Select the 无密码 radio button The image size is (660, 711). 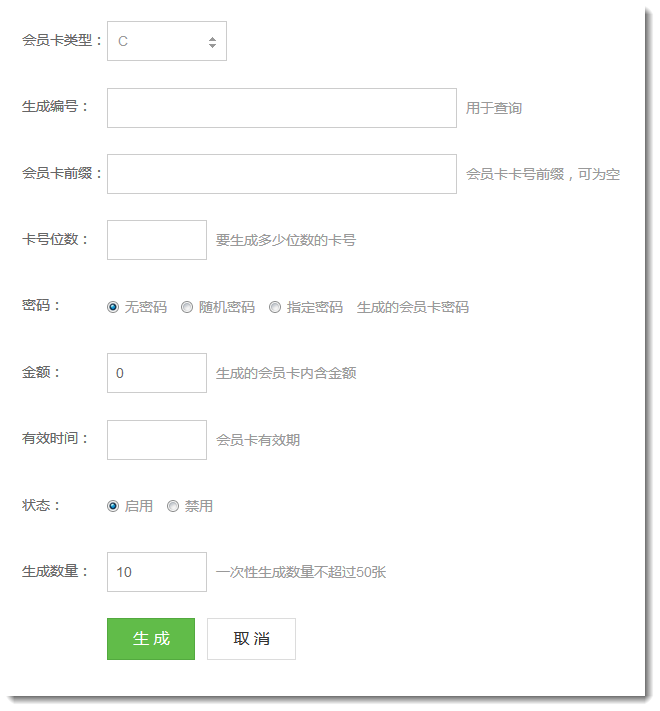pyautogui.click(x=113, y=307)
